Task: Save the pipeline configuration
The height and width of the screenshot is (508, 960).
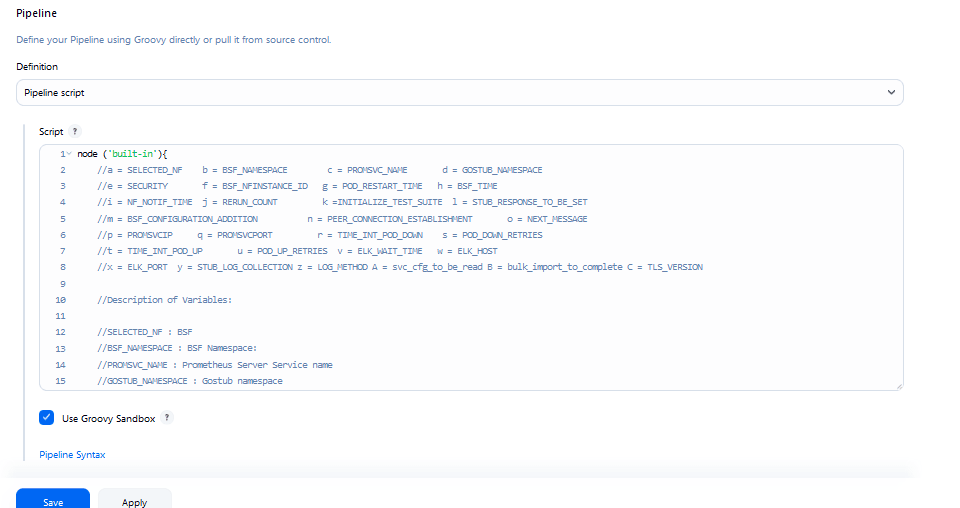Action: coord(53,501)
